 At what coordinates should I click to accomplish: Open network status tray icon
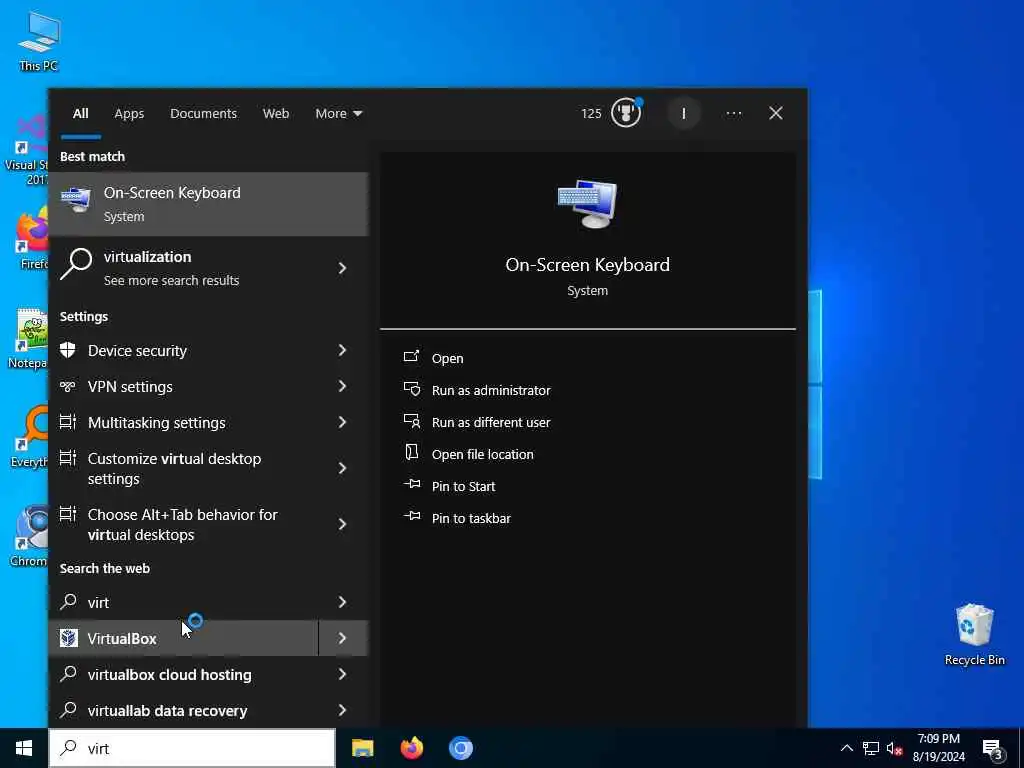point(871,748)
